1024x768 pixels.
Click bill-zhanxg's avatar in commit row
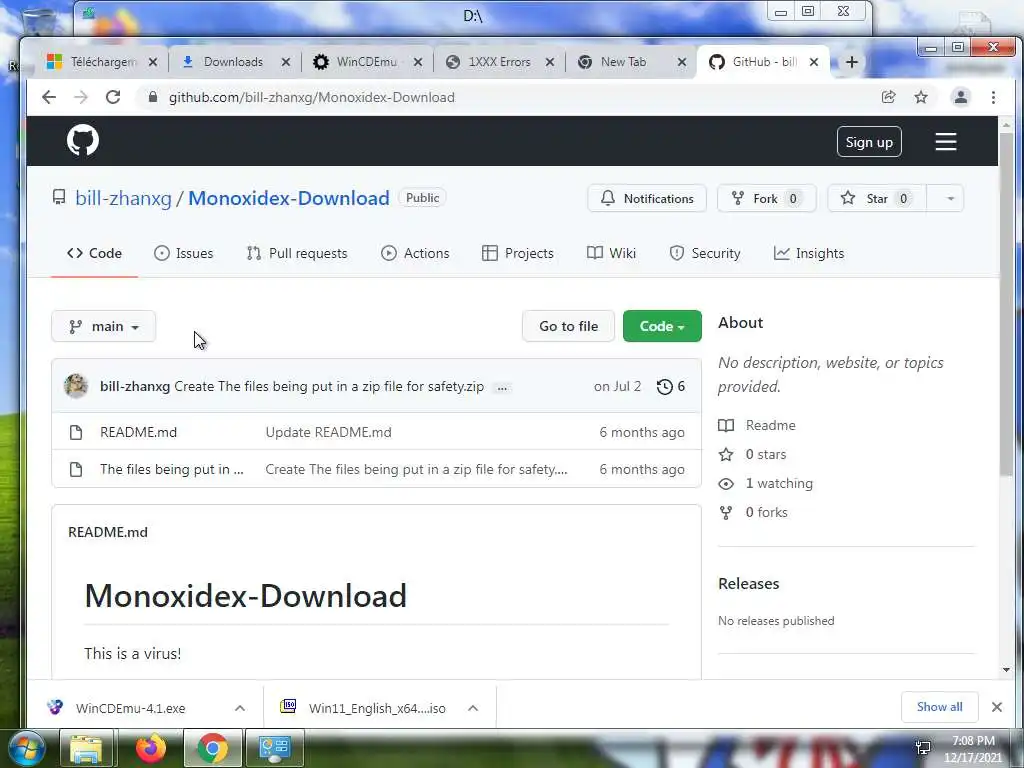point(76,386)
